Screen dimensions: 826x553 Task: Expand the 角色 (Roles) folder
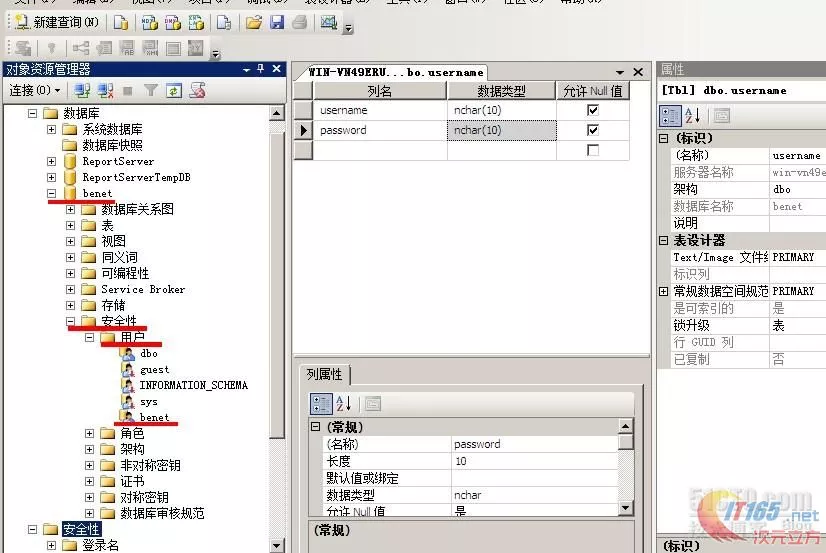tap(90, 433)
